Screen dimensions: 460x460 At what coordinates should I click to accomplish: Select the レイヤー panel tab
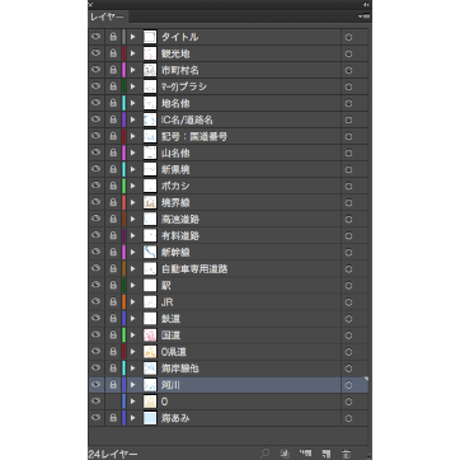click(x=108, y=17)
